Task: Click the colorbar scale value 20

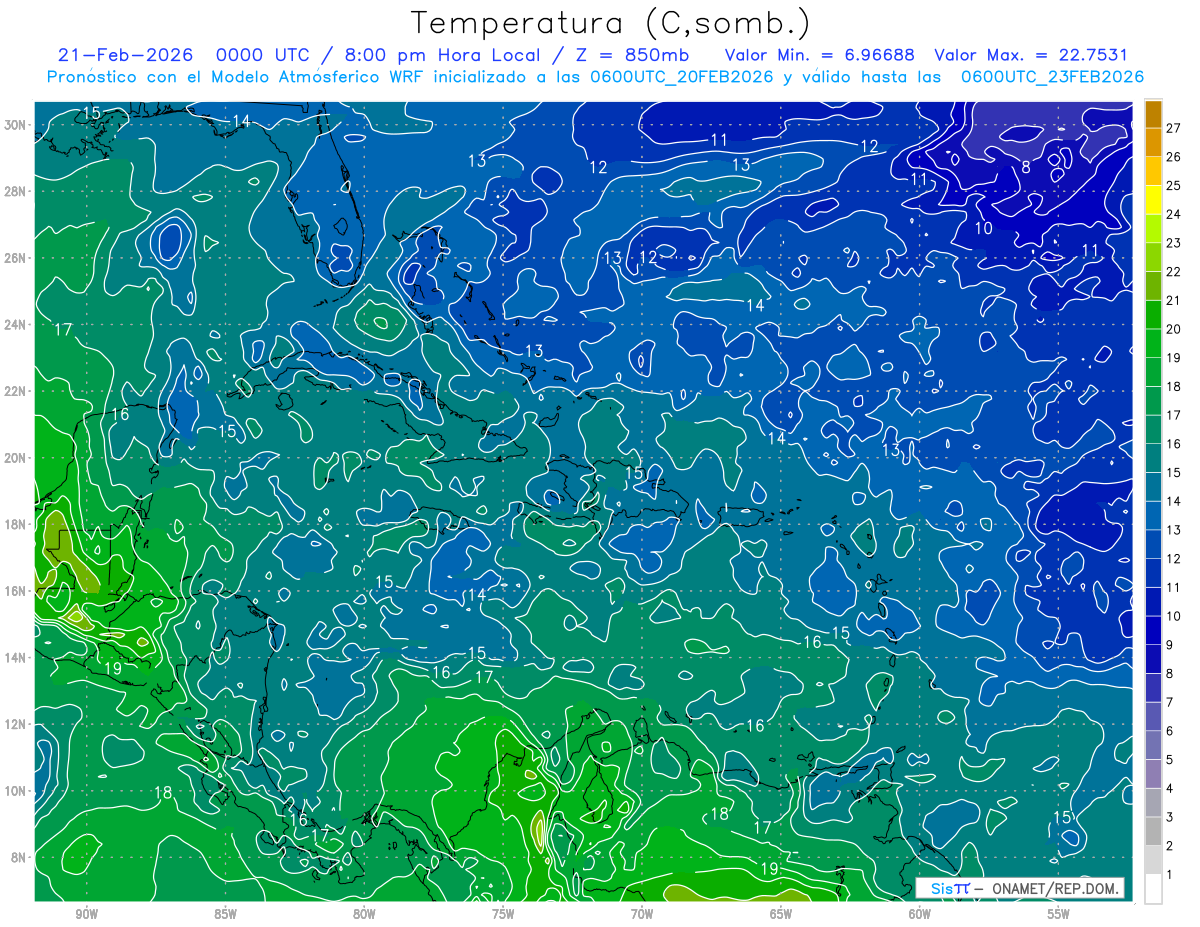Action: 1174,328
